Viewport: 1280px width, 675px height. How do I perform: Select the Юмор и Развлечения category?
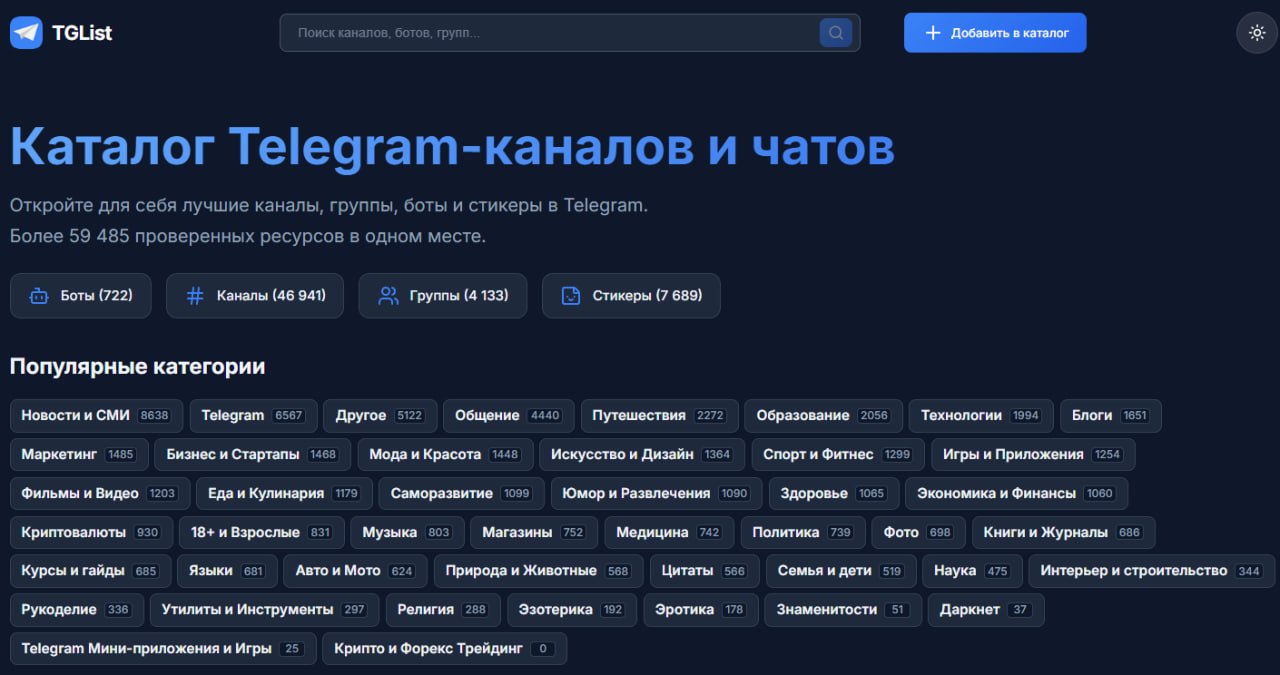(656, 494)
